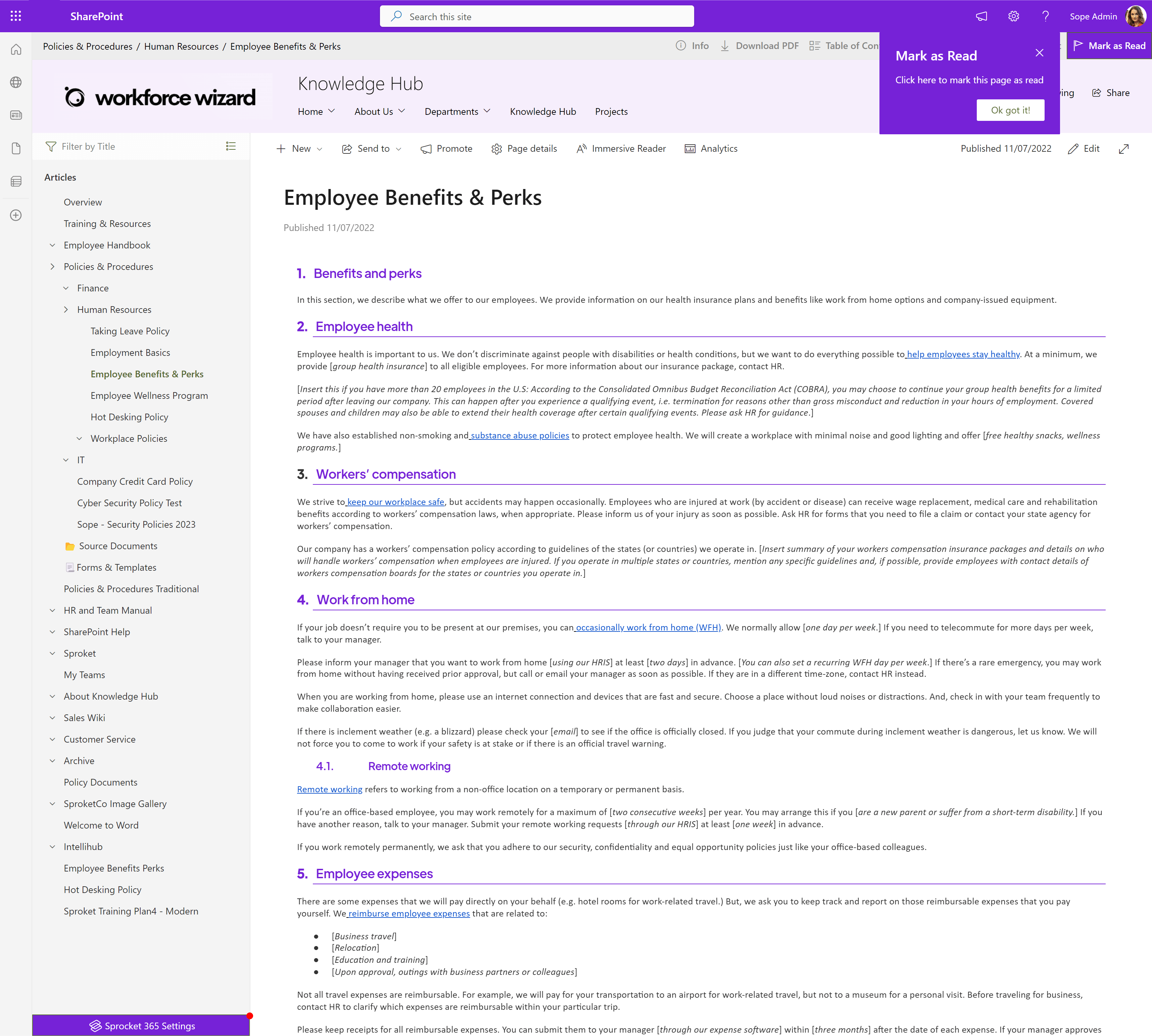This screenshot has height=1036, width=1152.
Task: Open the New dropdown
Action: [x=299, y=149]
